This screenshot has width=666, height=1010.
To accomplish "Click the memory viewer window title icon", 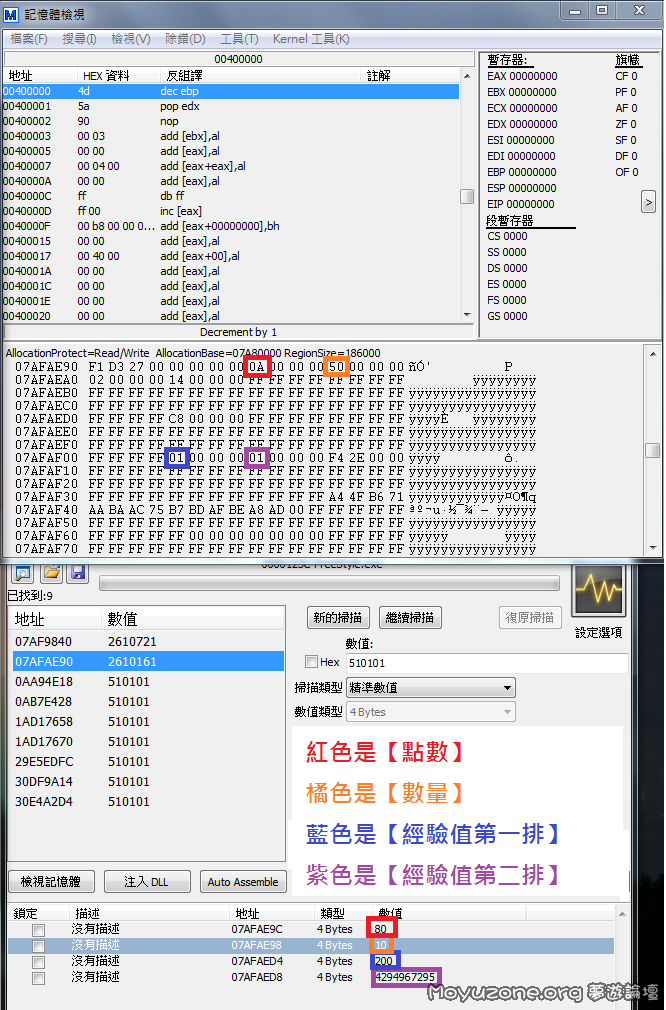I will 11,14.
